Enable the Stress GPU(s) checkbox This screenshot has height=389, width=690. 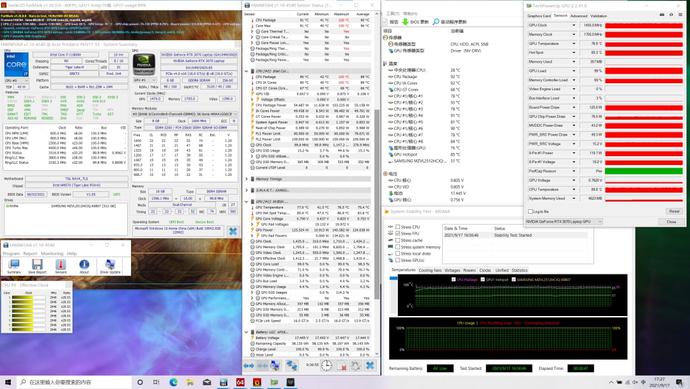397,260
